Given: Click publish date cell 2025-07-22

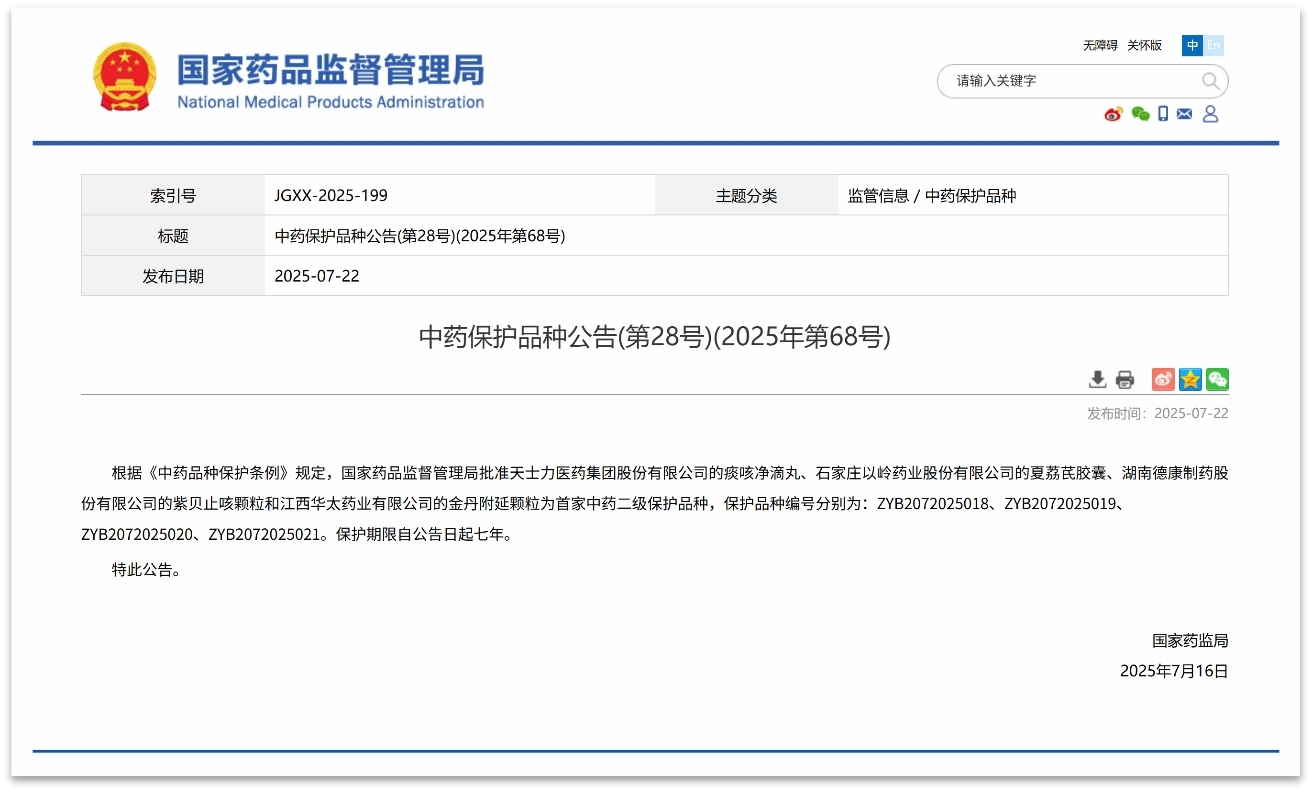Looking at the screenshot, I should click(x=317, y=276).
